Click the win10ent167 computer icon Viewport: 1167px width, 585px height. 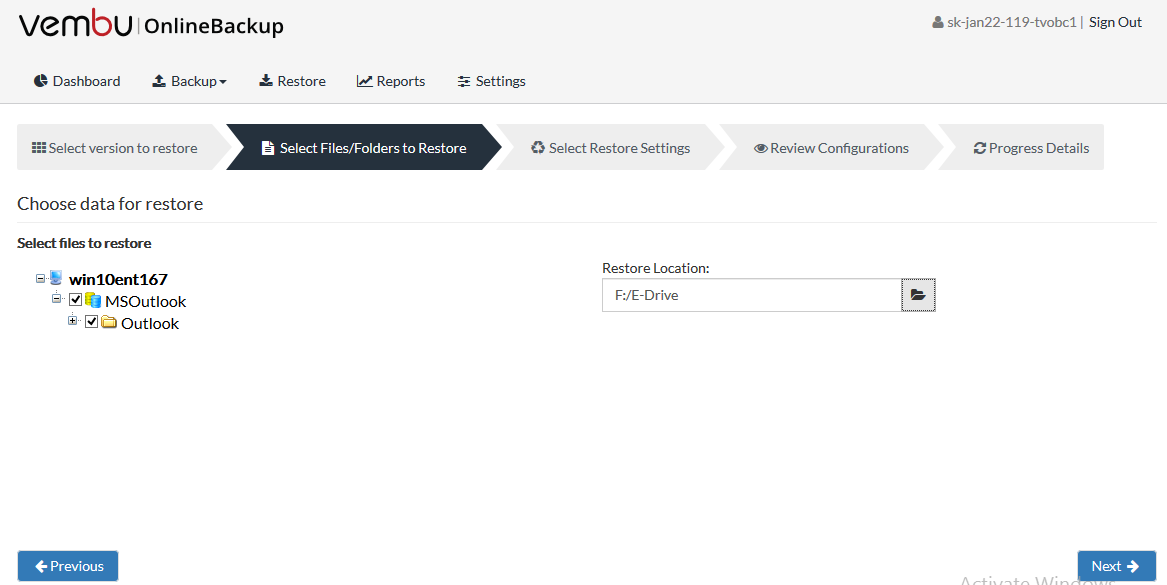pyautogui.click(x=57, y=278)
